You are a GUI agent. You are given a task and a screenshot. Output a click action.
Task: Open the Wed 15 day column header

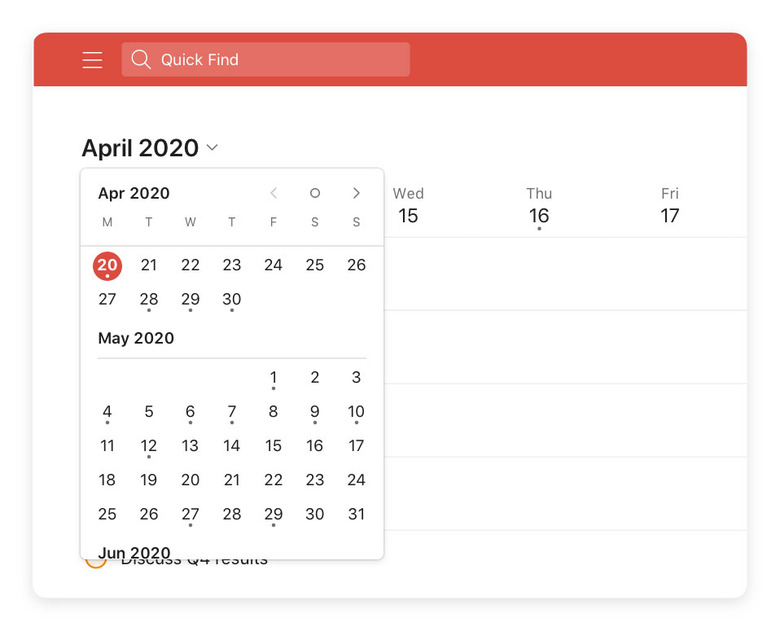(x=408, y=206)
